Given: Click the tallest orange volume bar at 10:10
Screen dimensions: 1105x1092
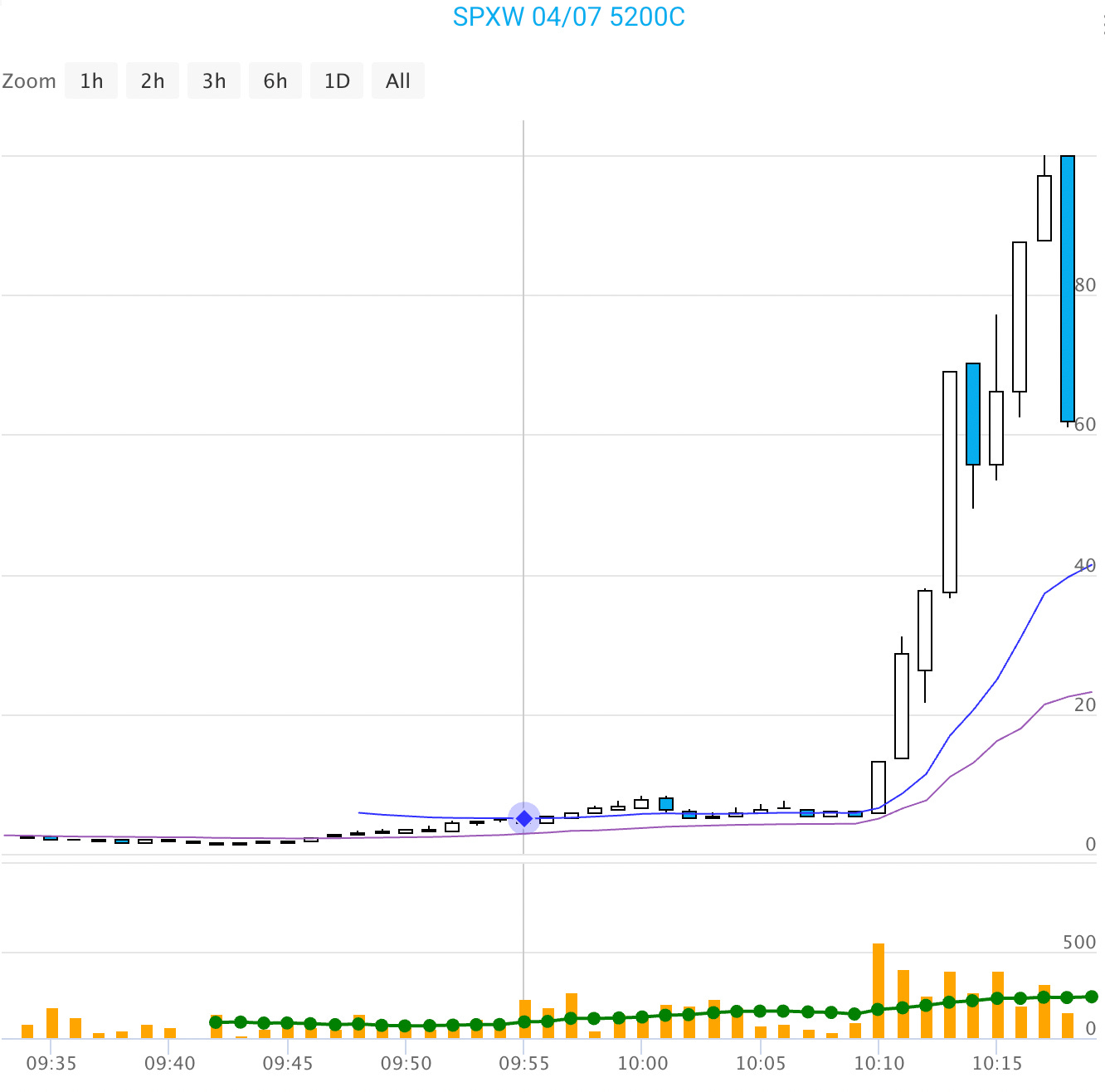Looking at the screenshot, I should coord(879,991).
